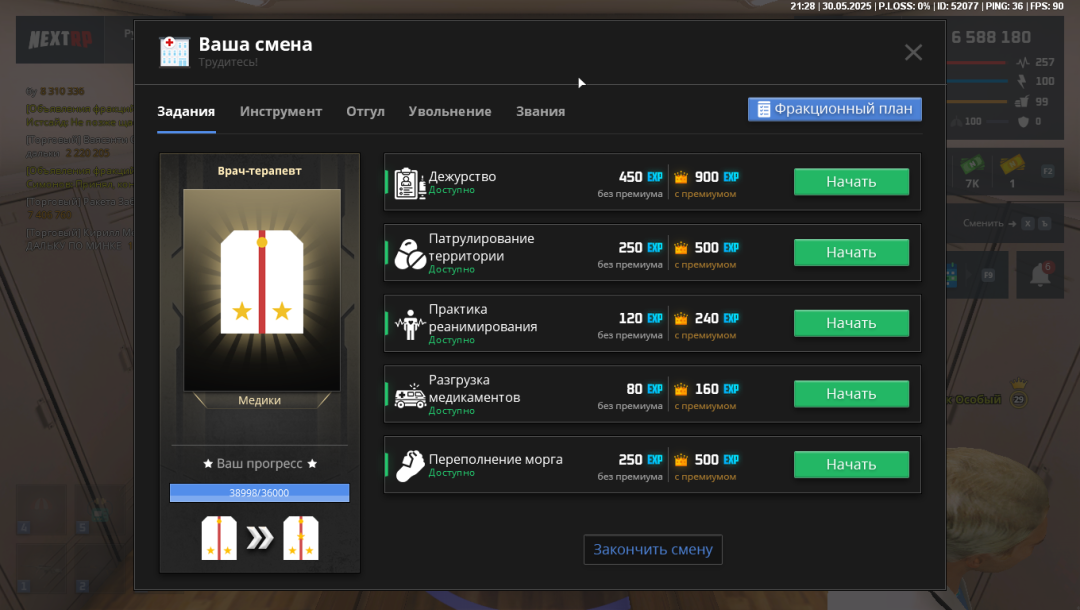Click the crown premium icon in Дежурство row
1080x610 pixels.
[x=682, y=177]
